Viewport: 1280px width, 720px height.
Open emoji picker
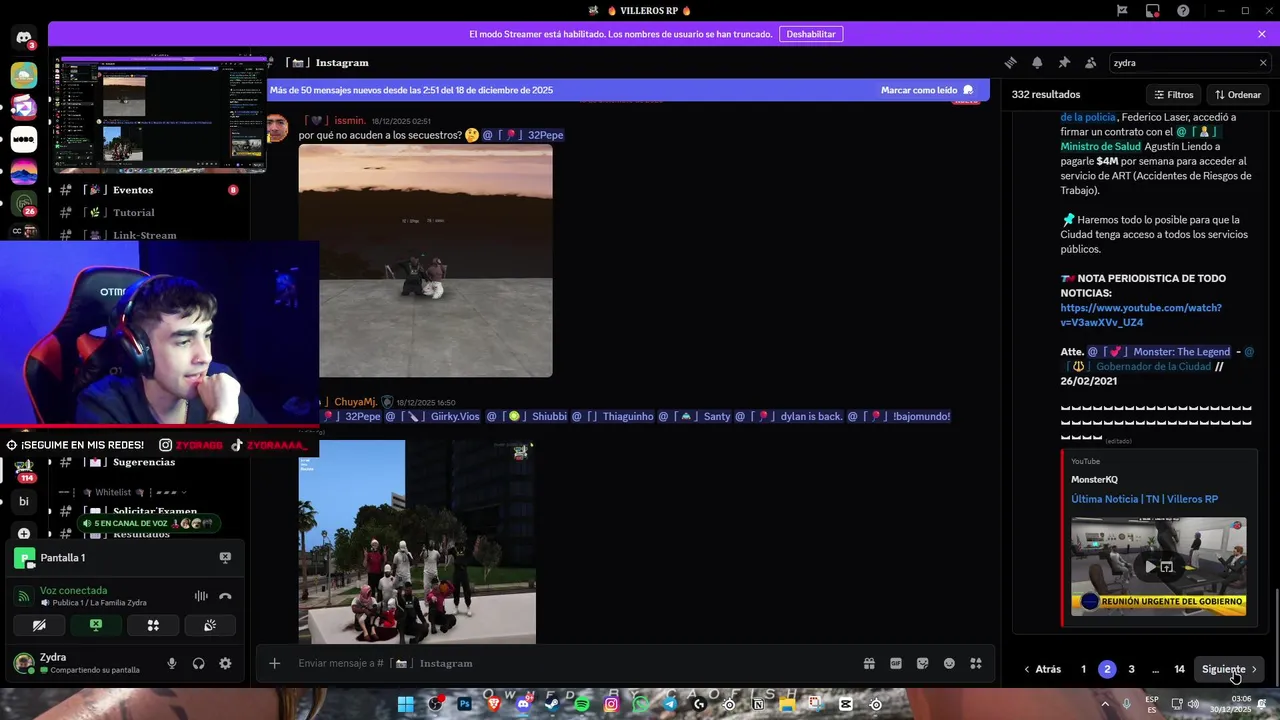click(949, 663)
